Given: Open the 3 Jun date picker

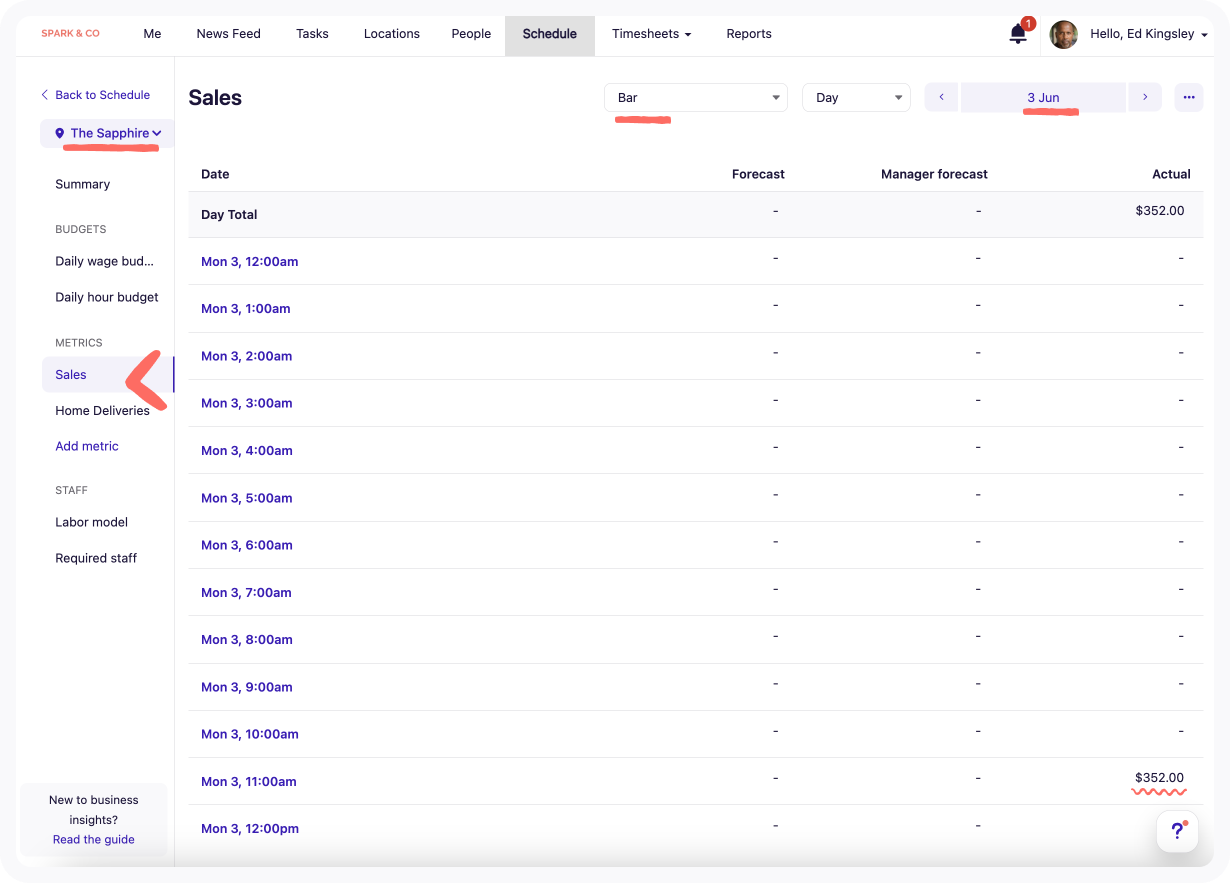Looking at the screenshot, I should (x=1043, y=97).
